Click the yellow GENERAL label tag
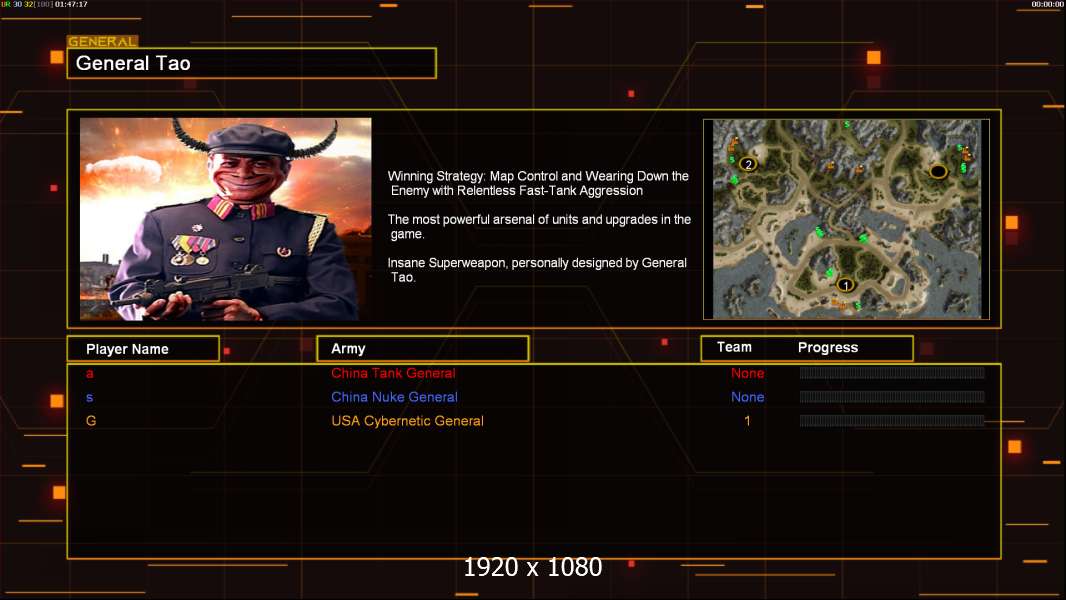1066x600 pixels. (x=103, y=41)
